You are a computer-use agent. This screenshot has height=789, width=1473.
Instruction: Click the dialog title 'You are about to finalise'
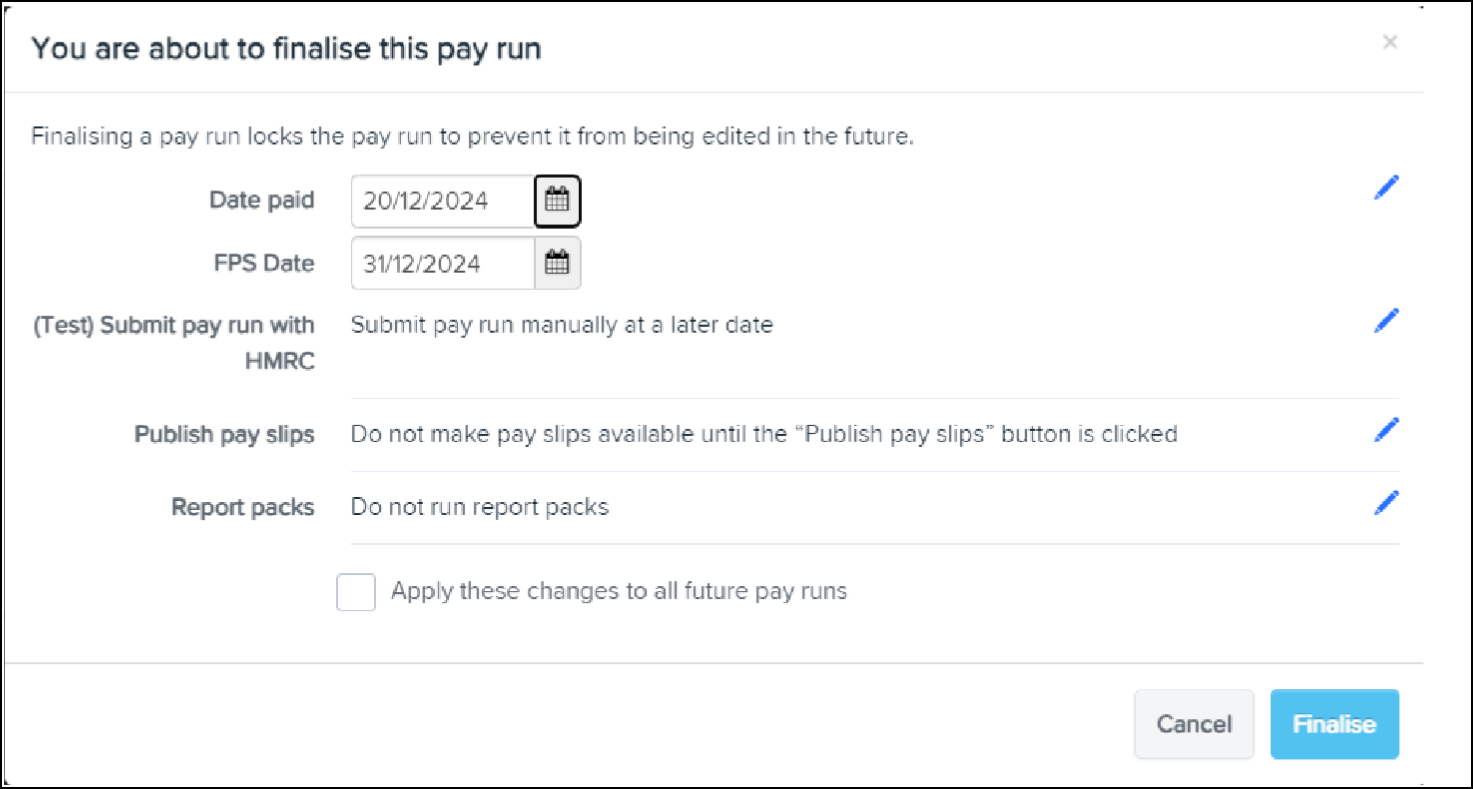(286, 49)
